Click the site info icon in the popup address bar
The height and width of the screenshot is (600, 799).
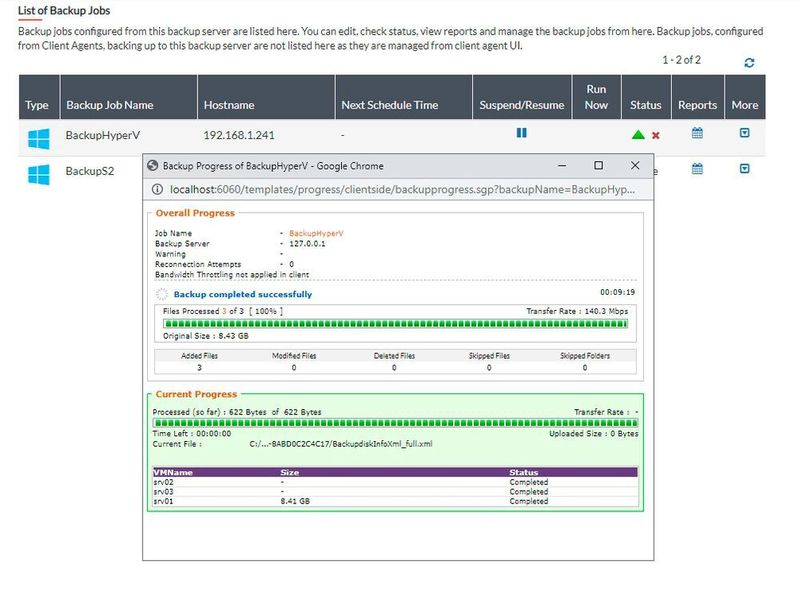click(x=158, y=189)
